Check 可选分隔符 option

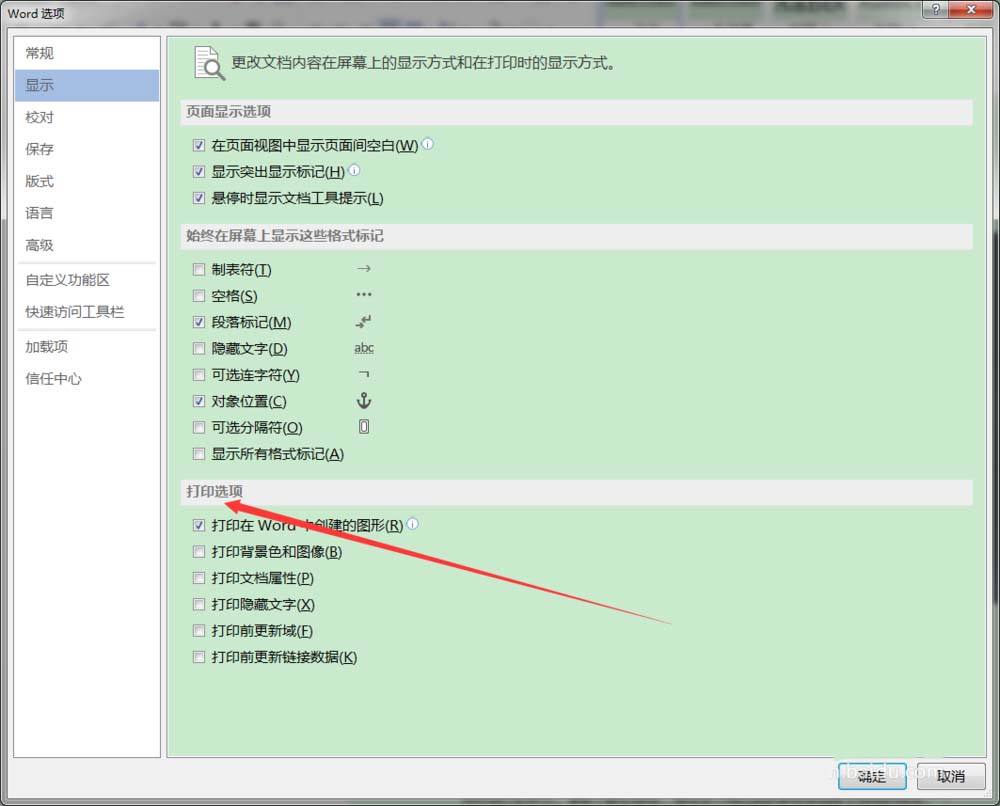[199, 427]
